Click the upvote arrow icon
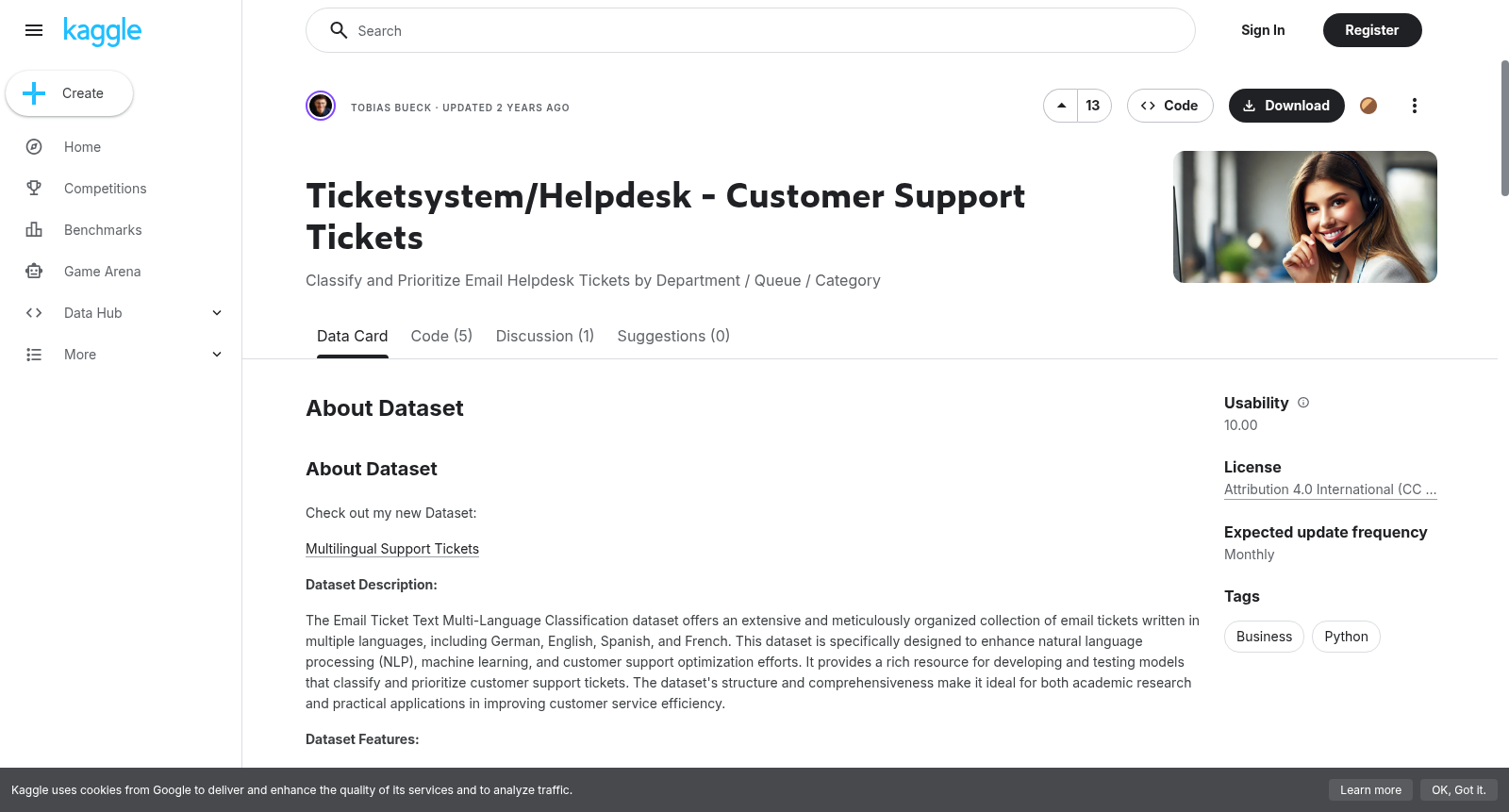Image resolution: width=1509 pixels, height=812 pixels. click(x=1061, y=106)
